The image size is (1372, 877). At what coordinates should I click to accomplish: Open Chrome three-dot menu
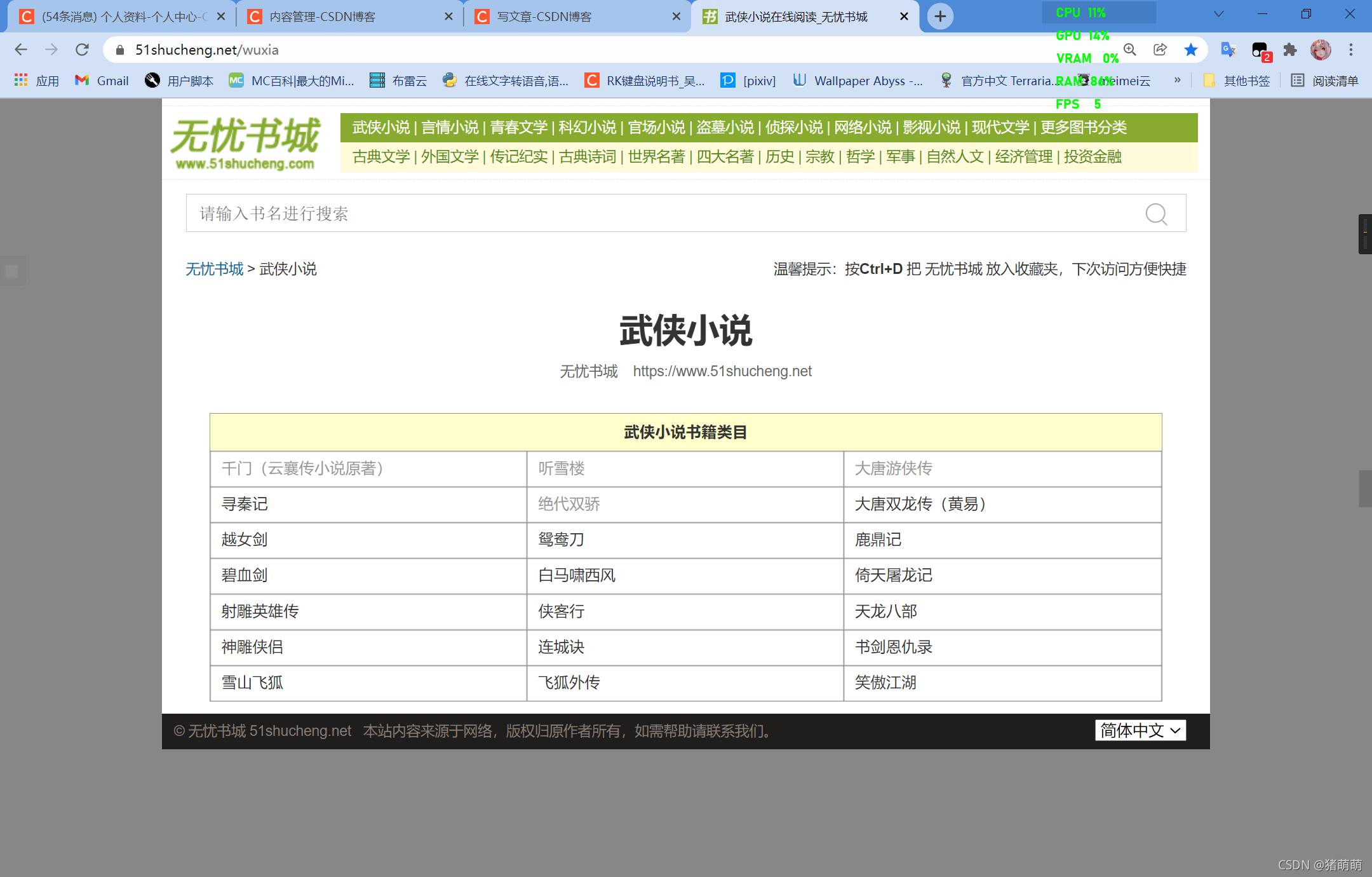coord(1351,50)
